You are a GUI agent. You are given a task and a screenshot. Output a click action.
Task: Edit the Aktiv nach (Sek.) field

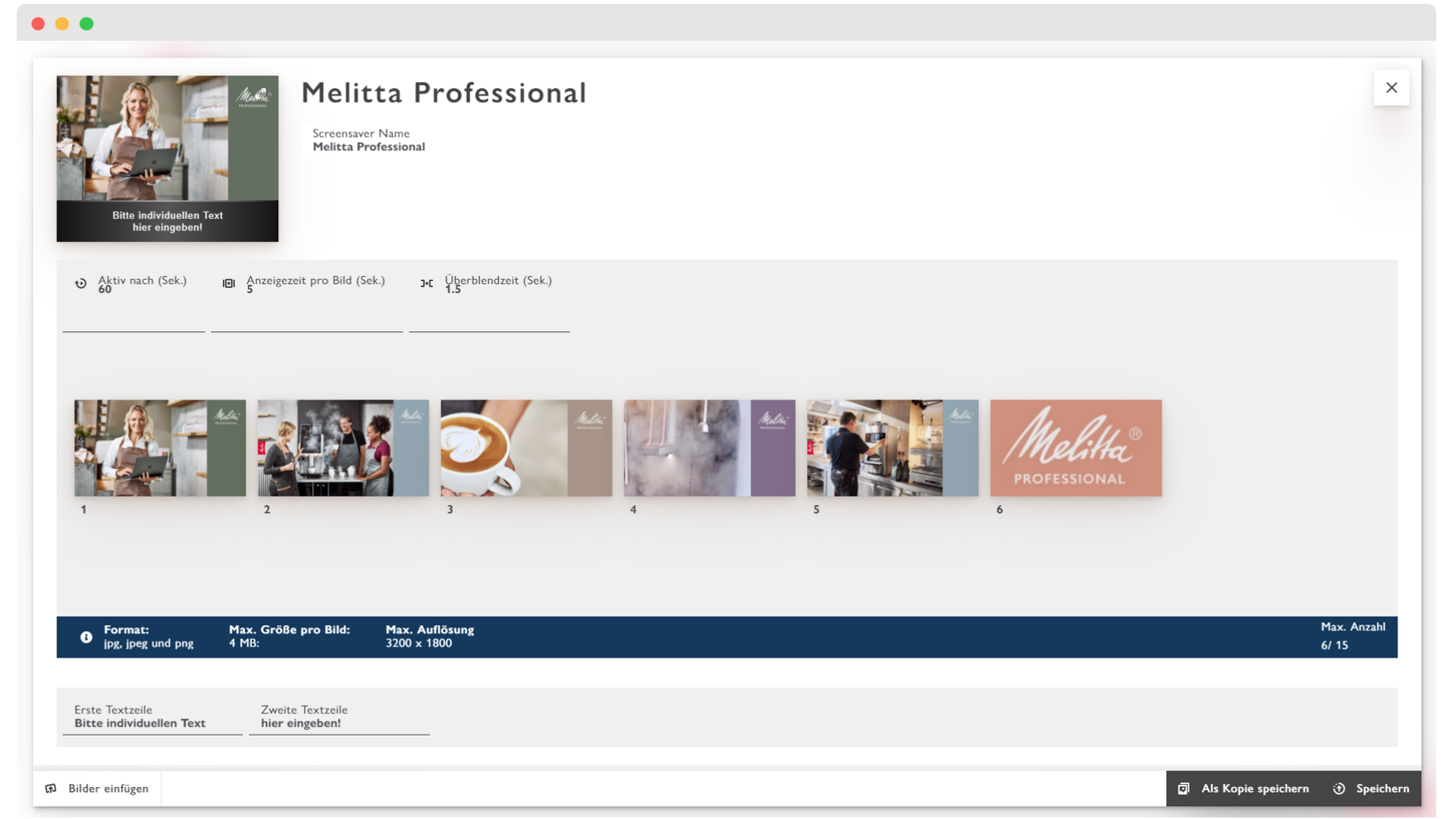133,300
